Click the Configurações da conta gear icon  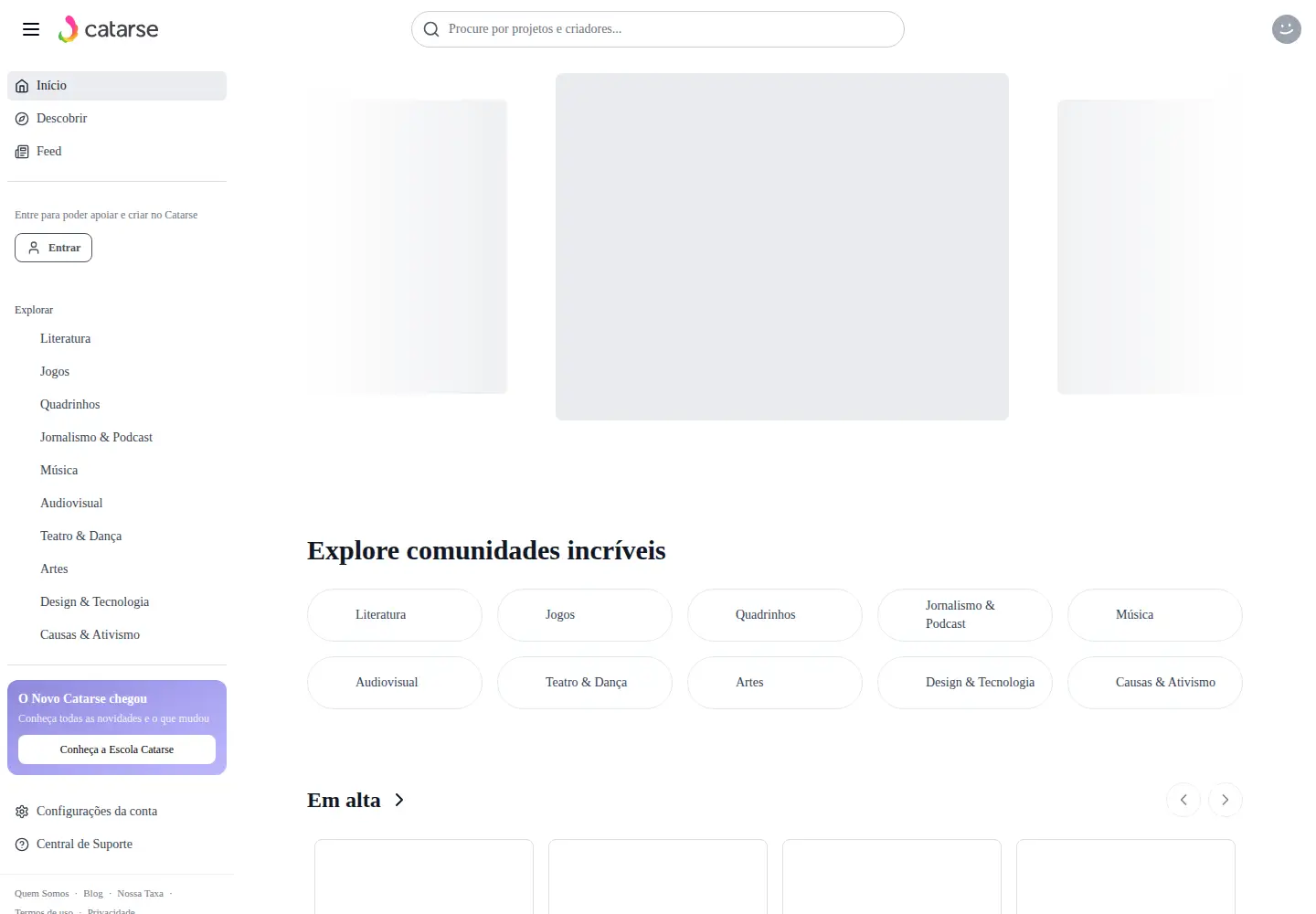tap(22, 812)
